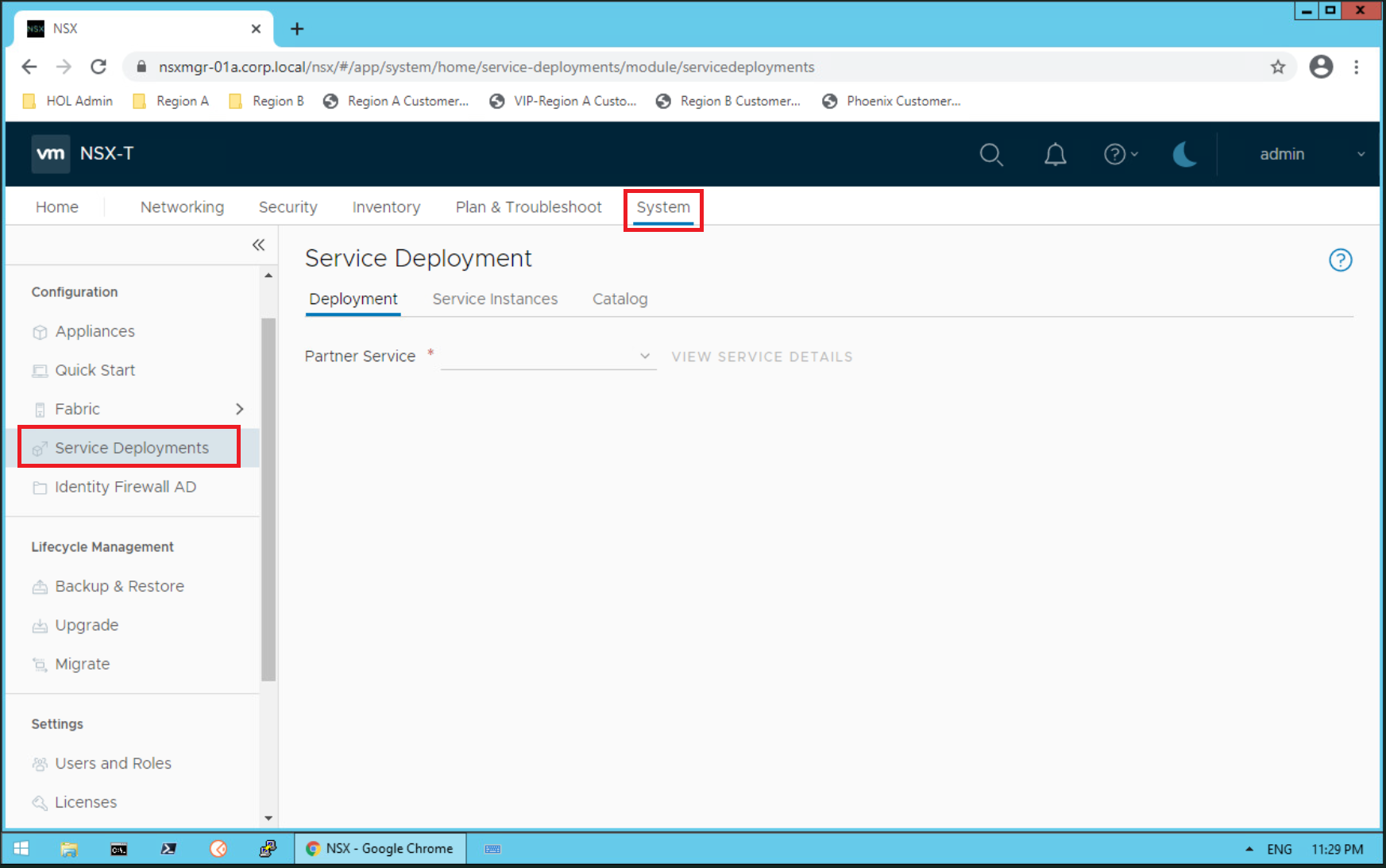Open the notifications bell icon
1386x868 pixels.
click(x=1055, y=154)
